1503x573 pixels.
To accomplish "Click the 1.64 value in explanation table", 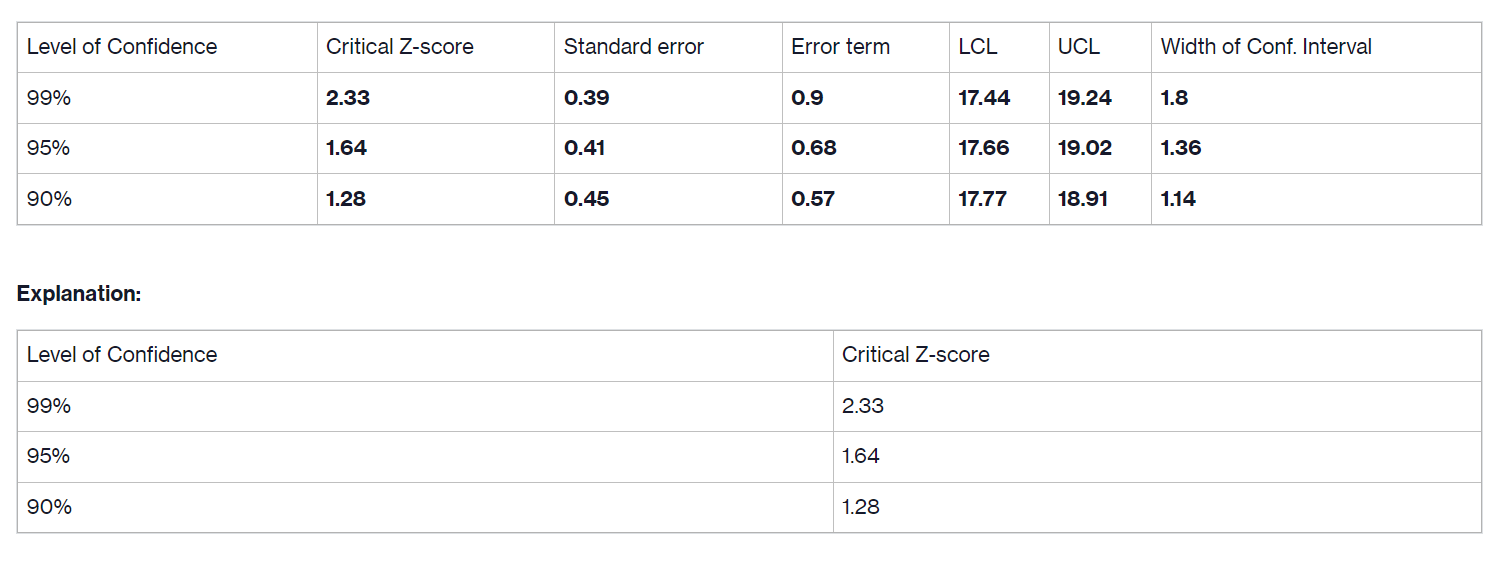I will click(861, 456).
